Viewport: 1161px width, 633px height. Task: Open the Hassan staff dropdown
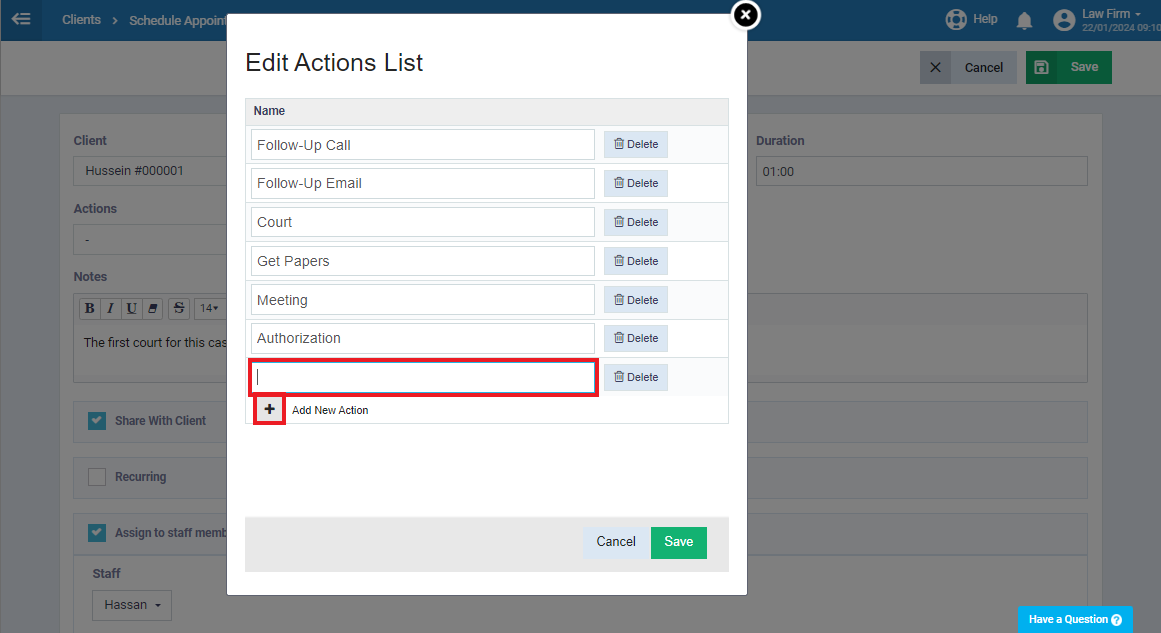[132, 605]
